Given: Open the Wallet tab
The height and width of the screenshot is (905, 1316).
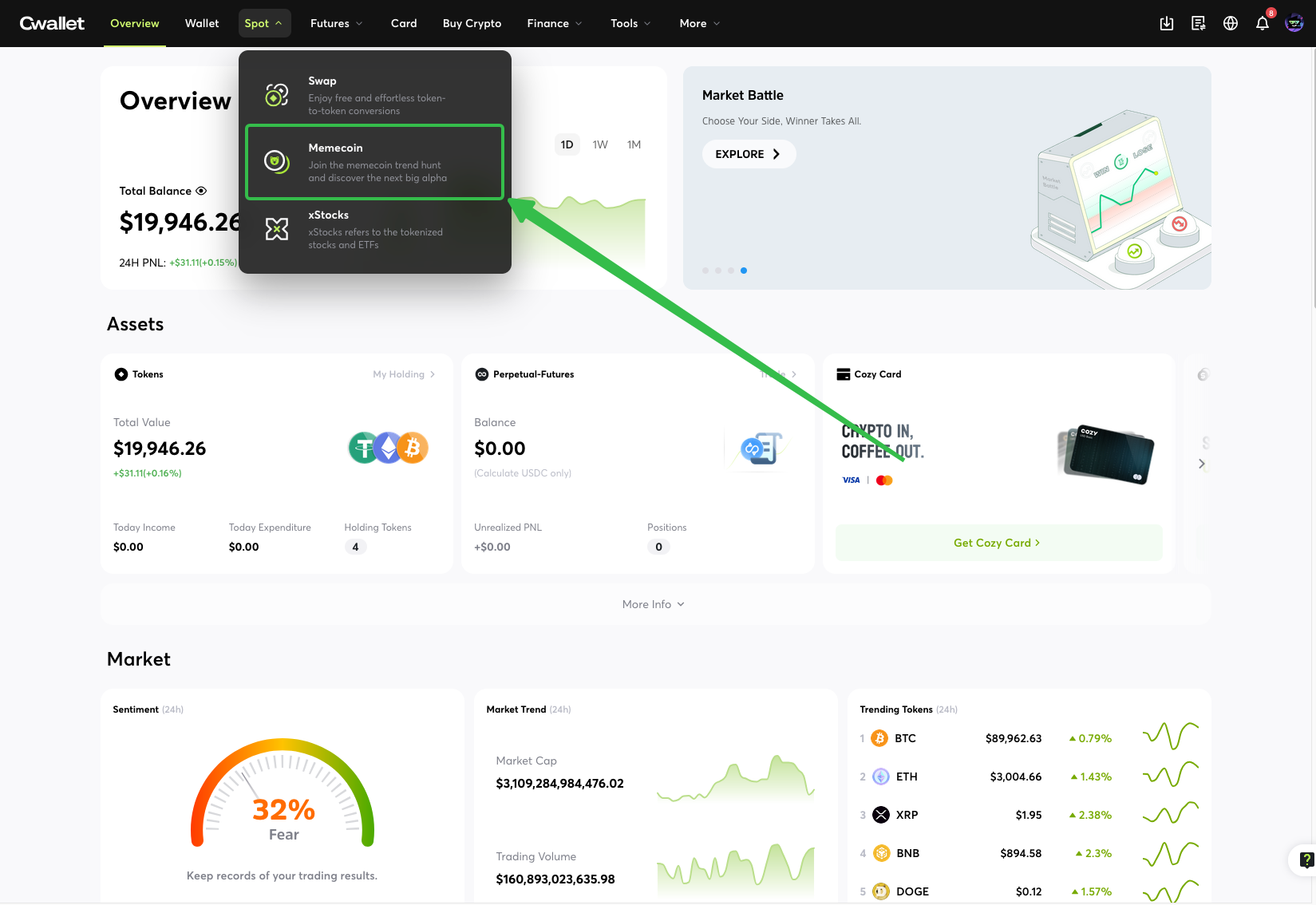Looking at the screenshot, I should (202, 23).
